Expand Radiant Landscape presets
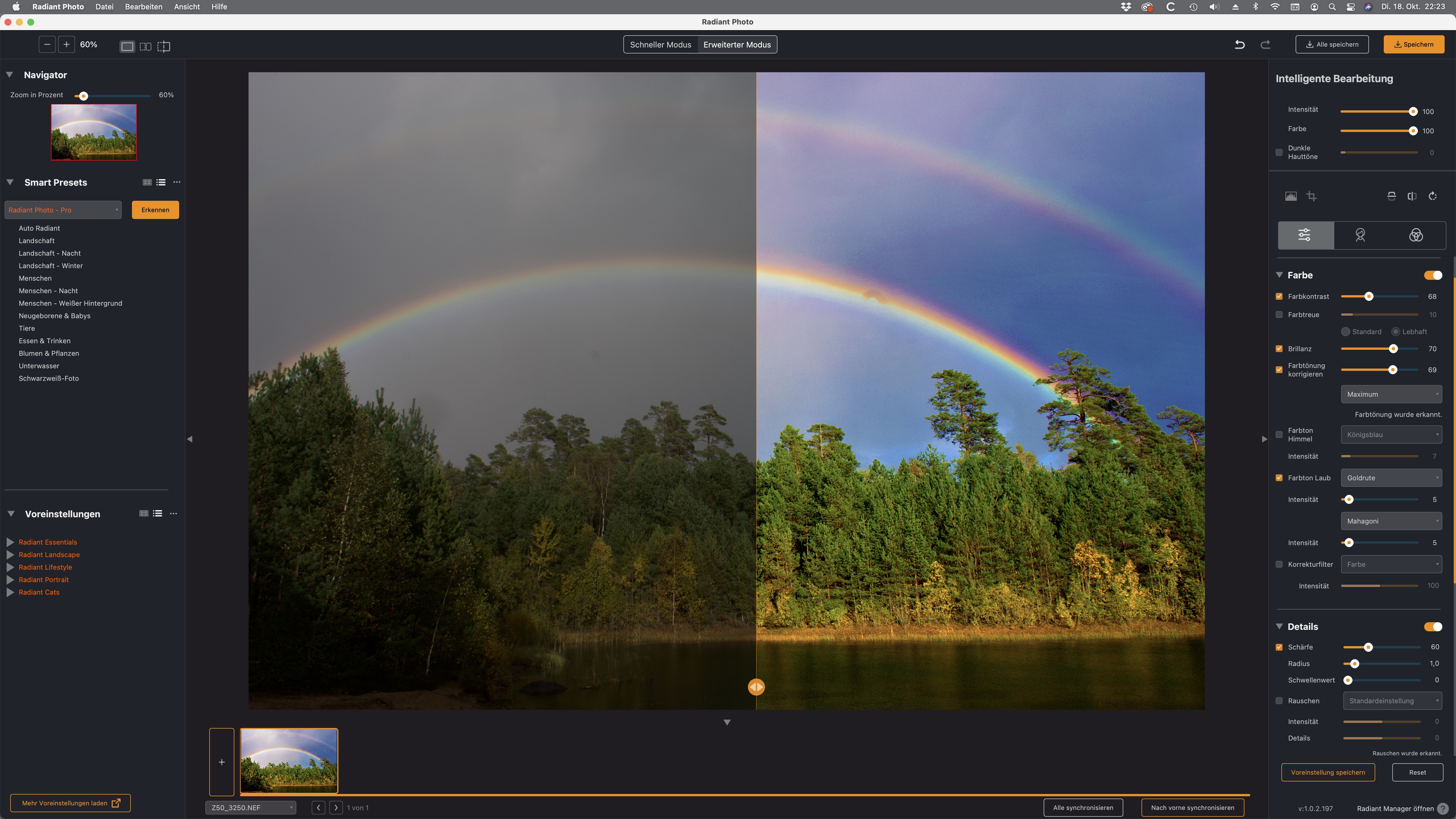 click(x=10, y=555)
